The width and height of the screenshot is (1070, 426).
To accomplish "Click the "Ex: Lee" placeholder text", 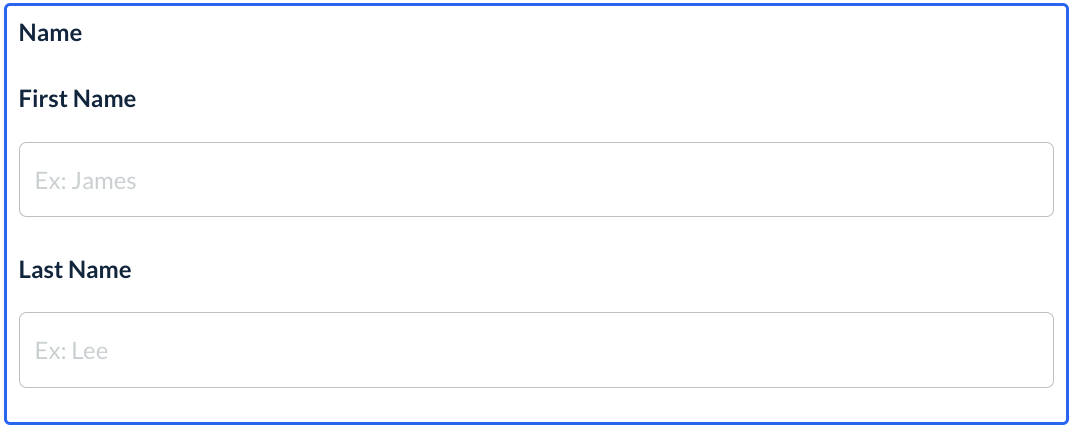I will pos(71,351).
